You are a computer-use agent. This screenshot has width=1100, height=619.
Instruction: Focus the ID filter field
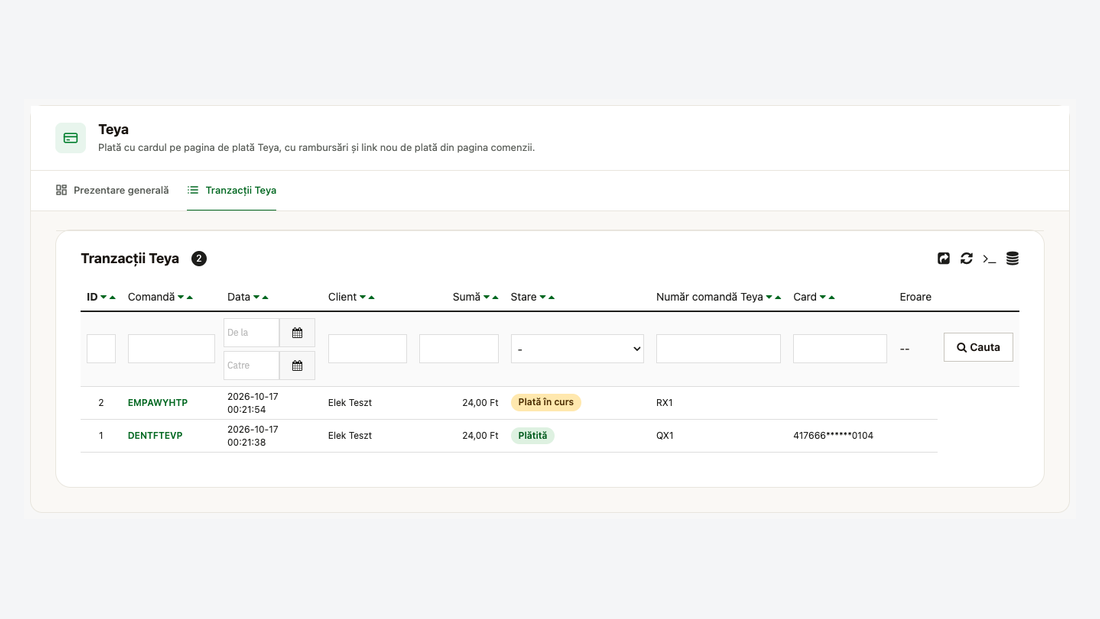(x=101, y=349)
